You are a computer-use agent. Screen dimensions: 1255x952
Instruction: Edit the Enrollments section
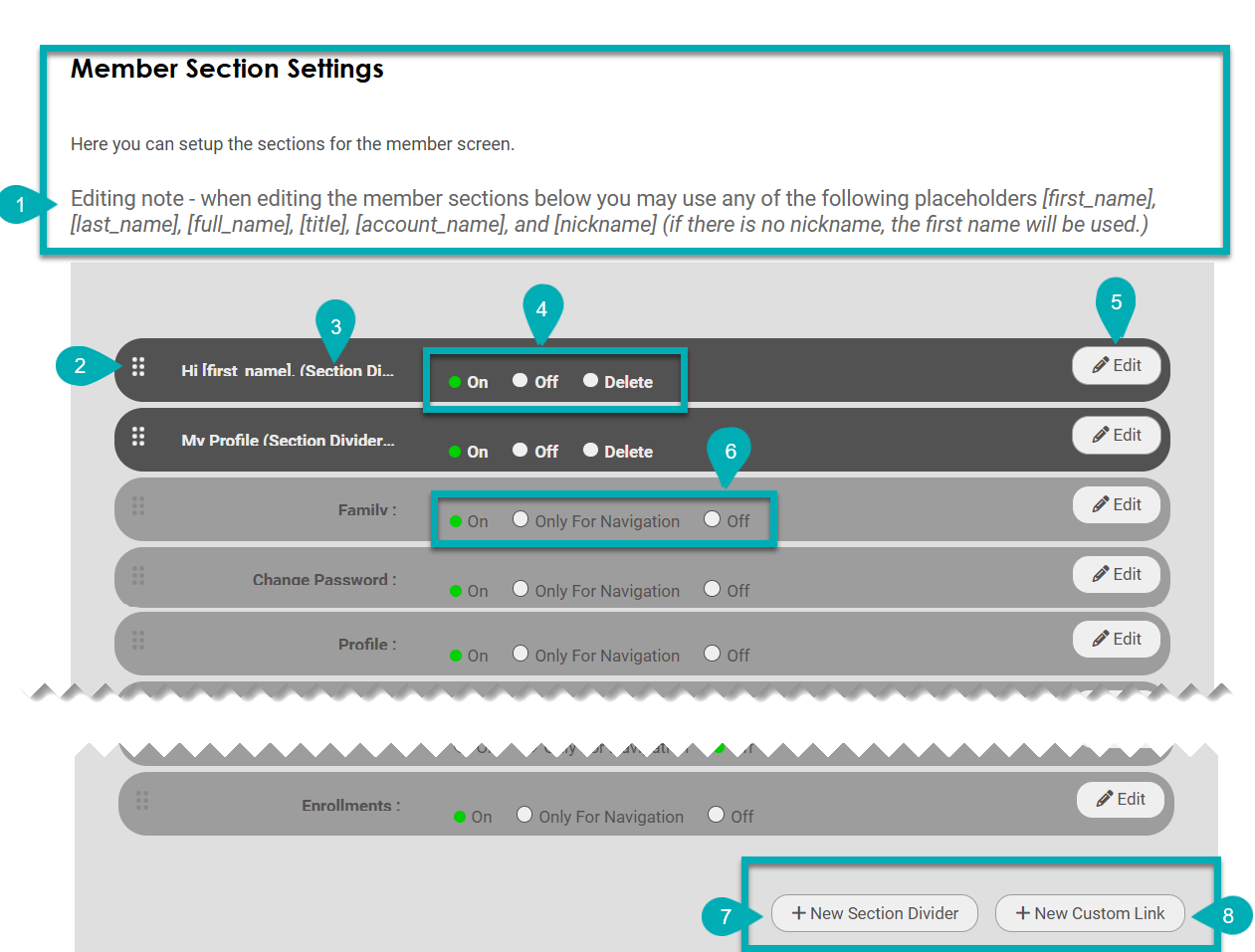[x=1121, y=800]
